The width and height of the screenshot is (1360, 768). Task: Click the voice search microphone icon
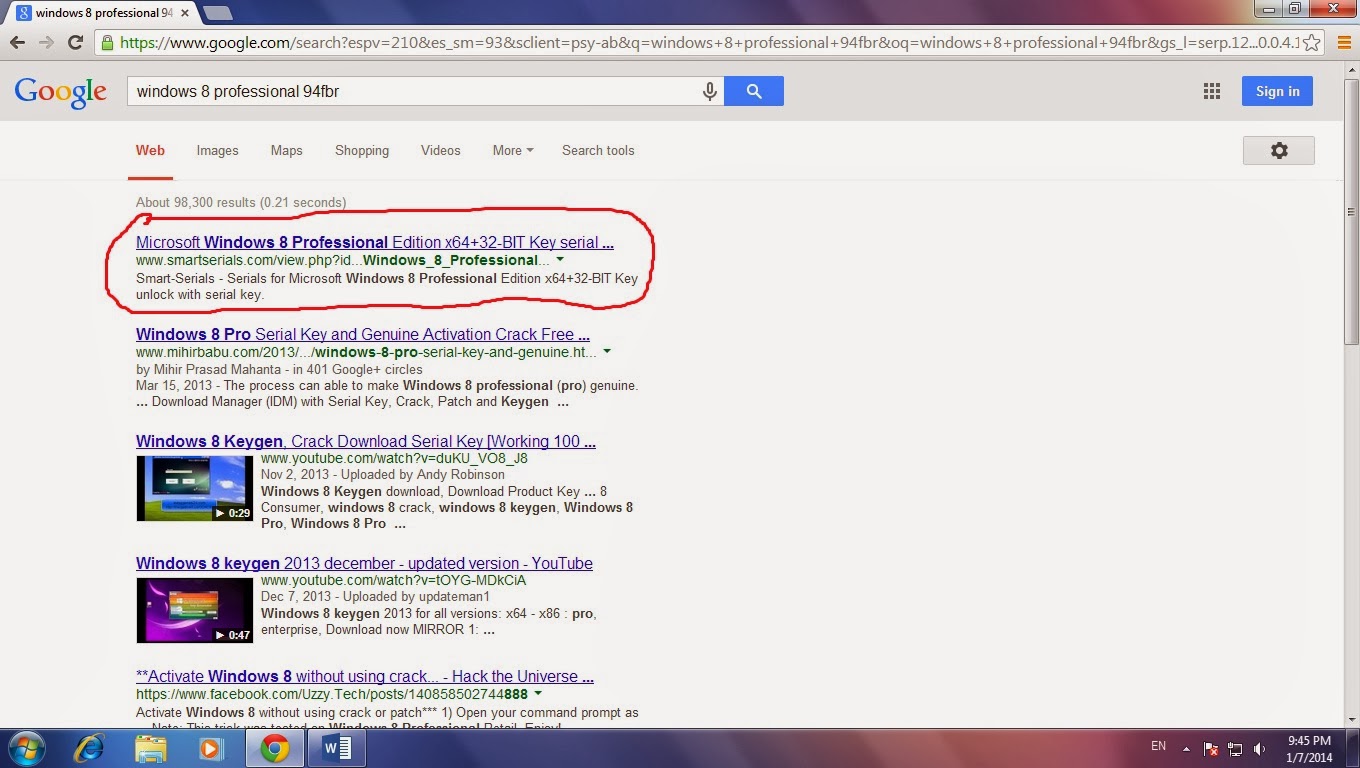tap(710, 91)
